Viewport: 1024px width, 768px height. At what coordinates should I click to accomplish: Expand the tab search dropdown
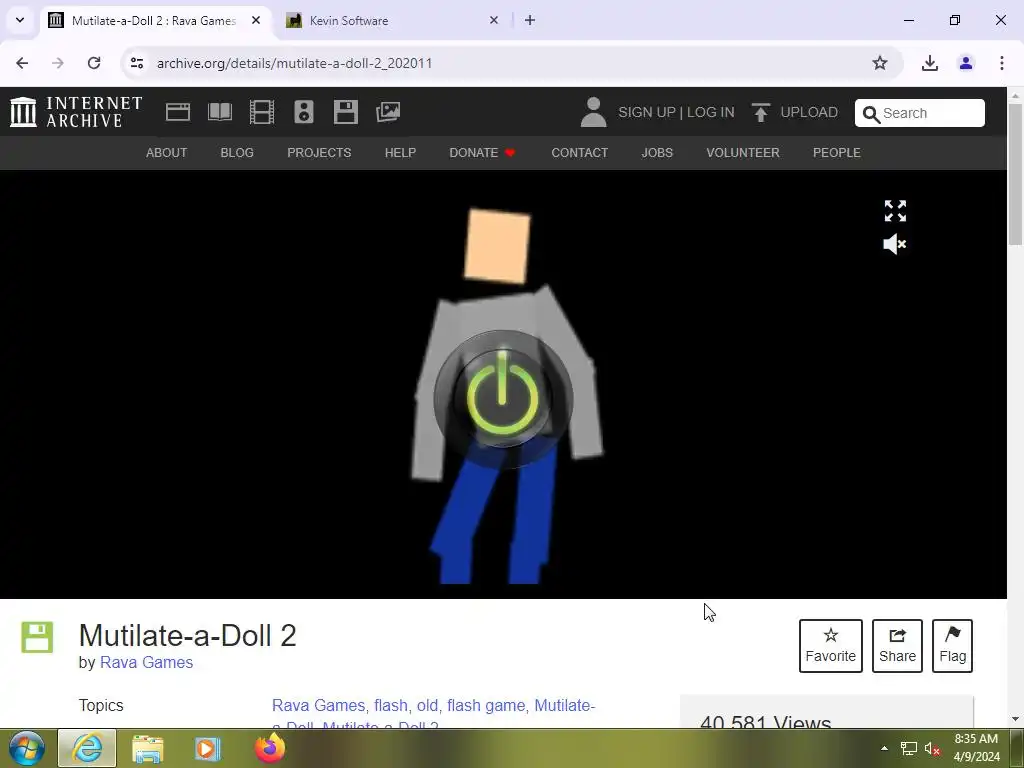click(x=20, y=20)
